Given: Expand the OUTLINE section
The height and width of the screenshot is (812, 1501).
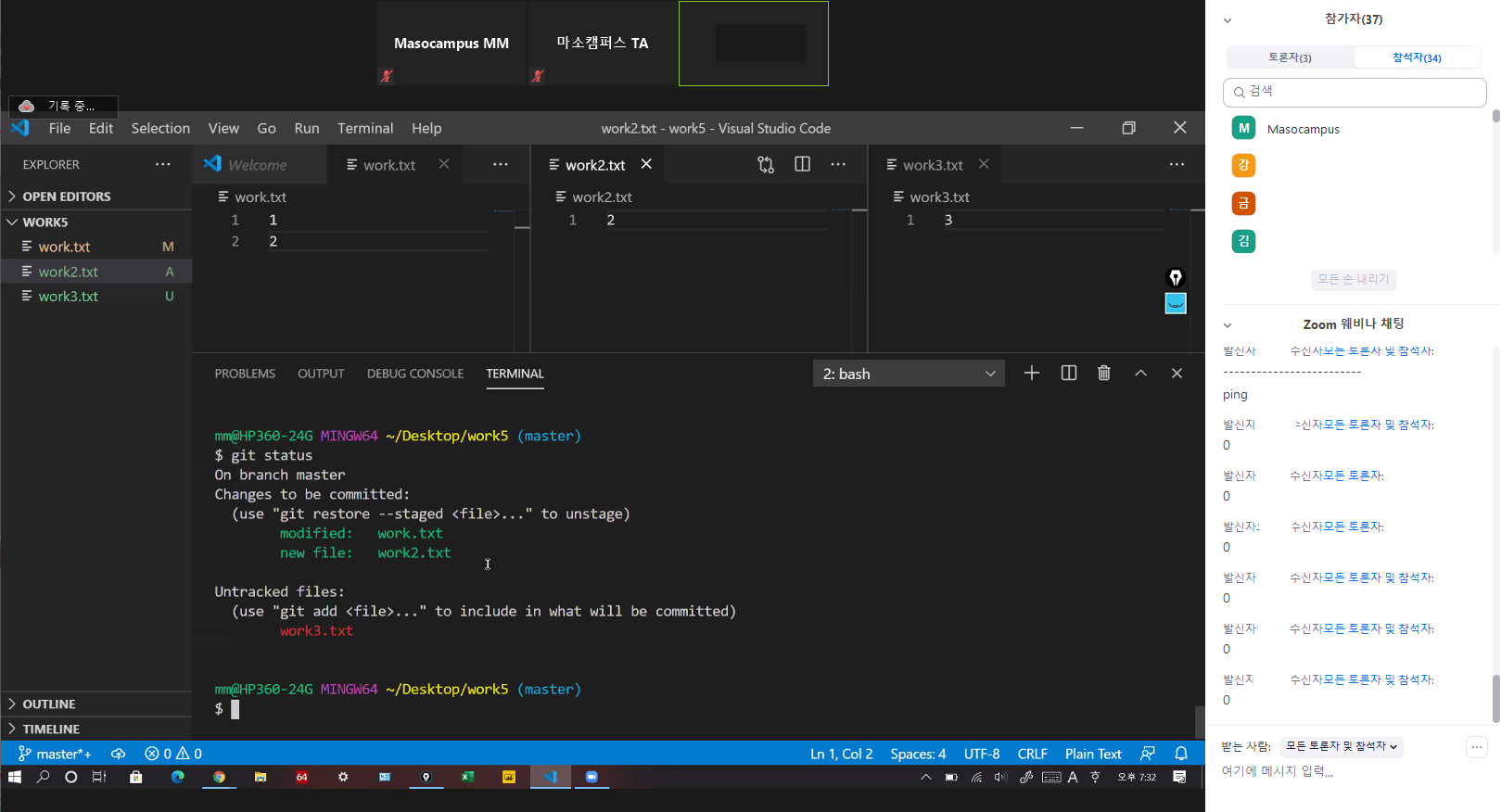Looking at the screenshot, I should pos(48,704).
